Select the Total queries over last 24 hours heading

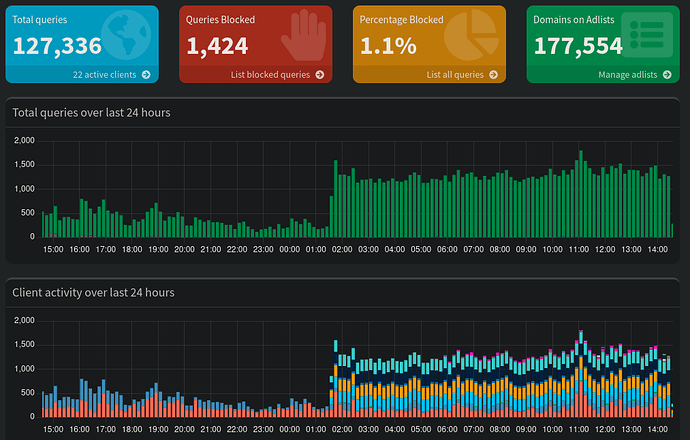[x=91, y=113]
